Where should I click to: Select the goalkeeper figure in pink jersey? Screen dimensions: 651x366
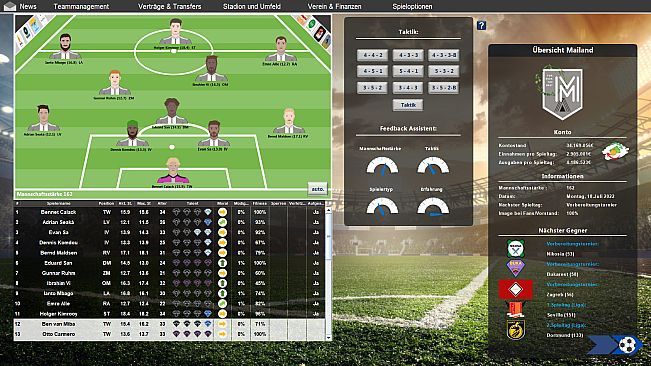click(x=173, y=171)
